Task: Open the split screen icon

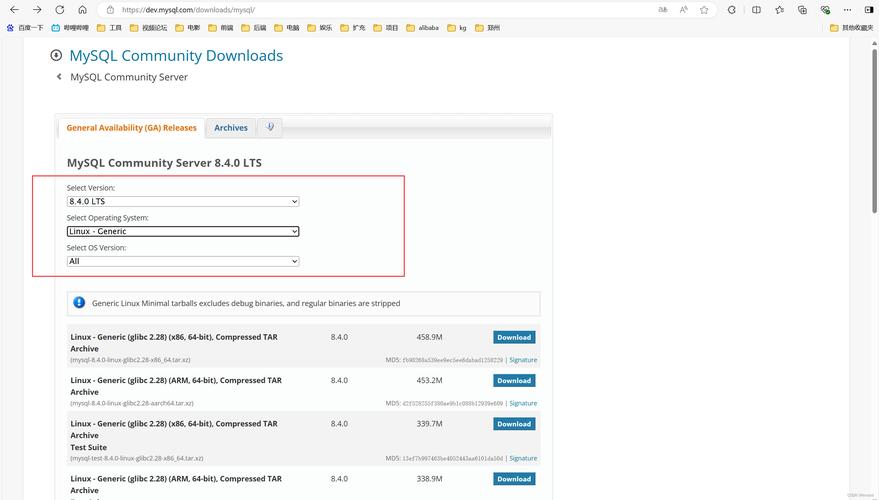Action: tap(756, 10)
